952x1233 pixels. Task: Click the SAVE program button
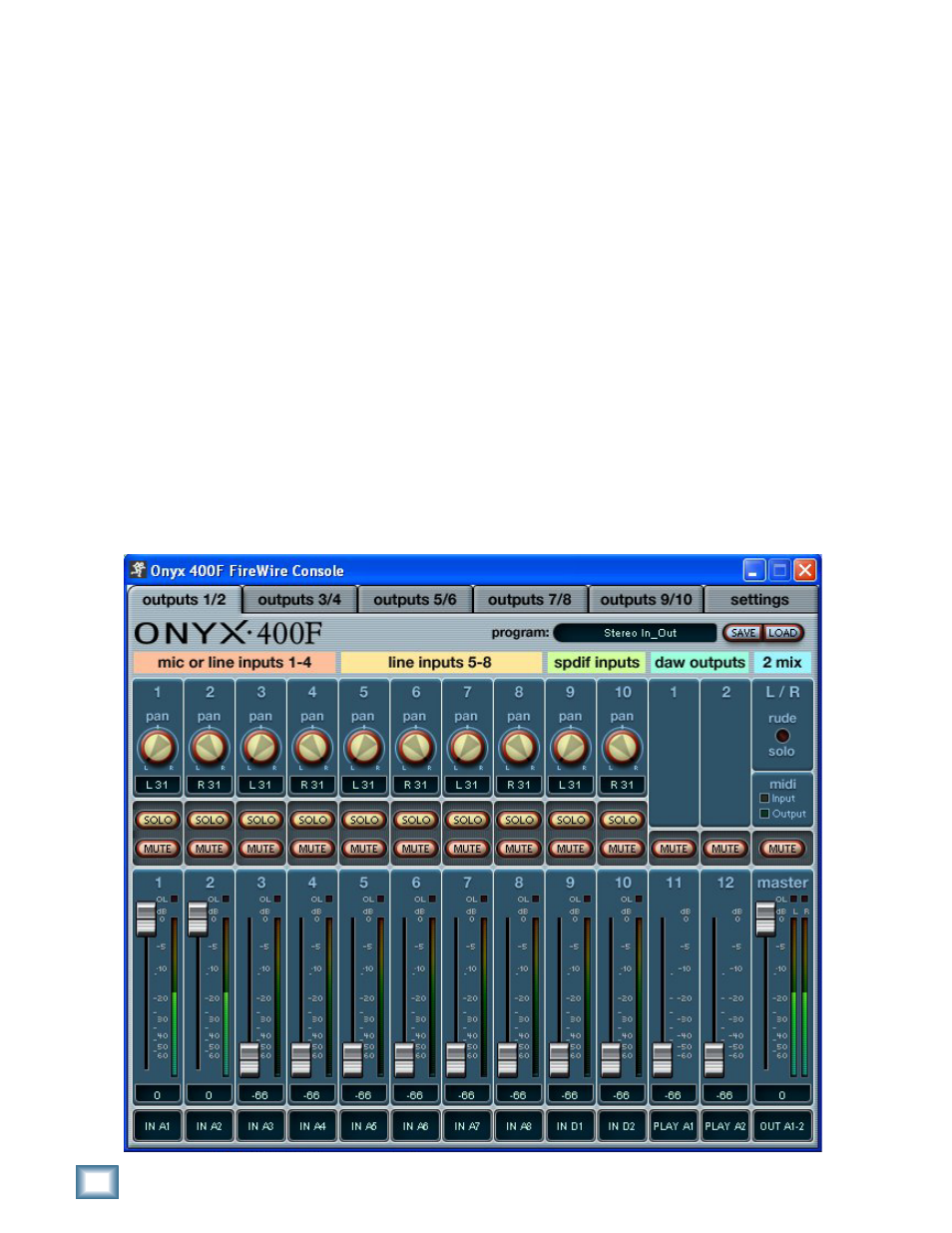pos(743,633)
